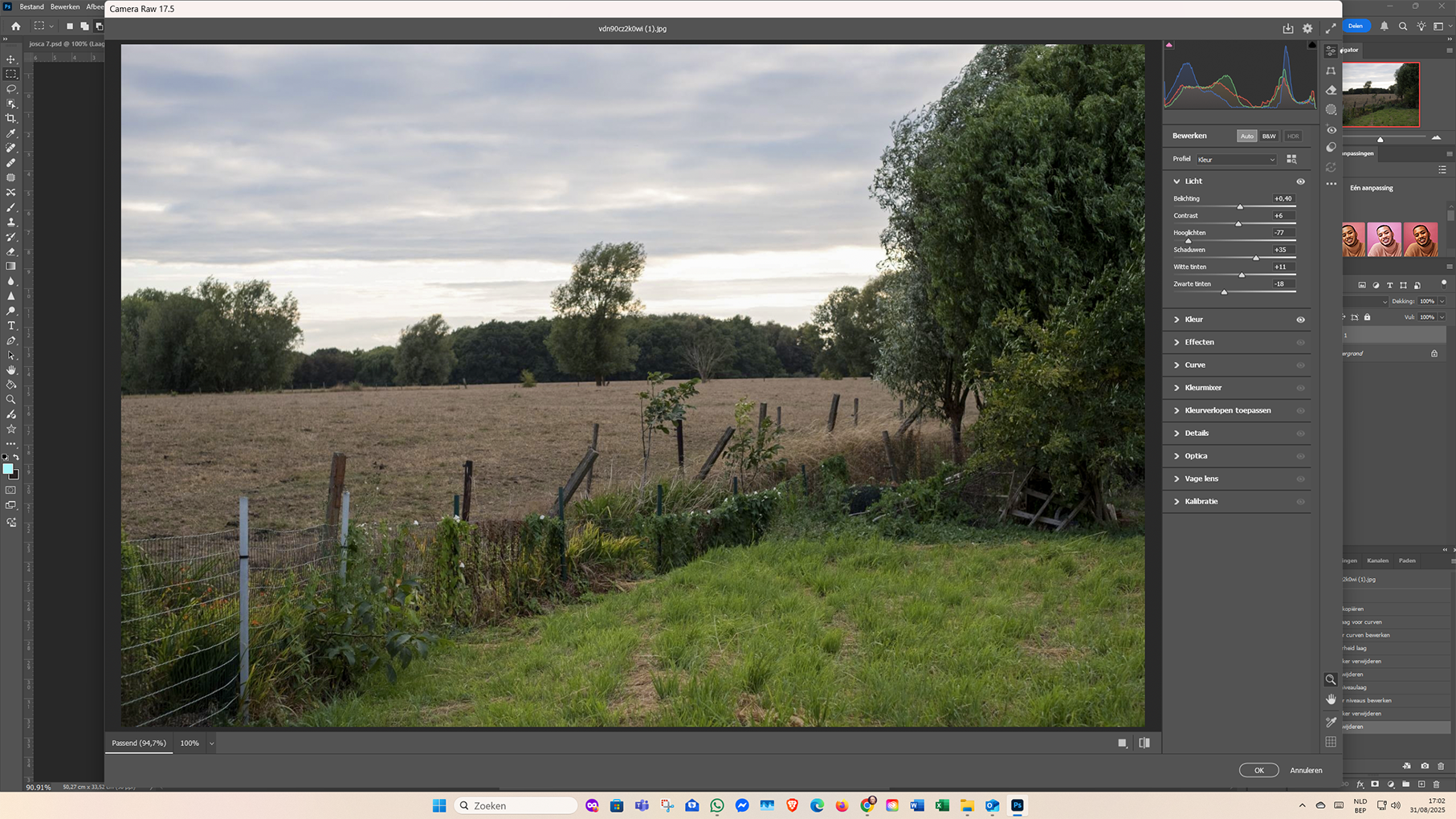The width and height of the screenshot is (1456, 819).
Task: Toggle before/after comparison view
Action: (x=1144, y=743)
